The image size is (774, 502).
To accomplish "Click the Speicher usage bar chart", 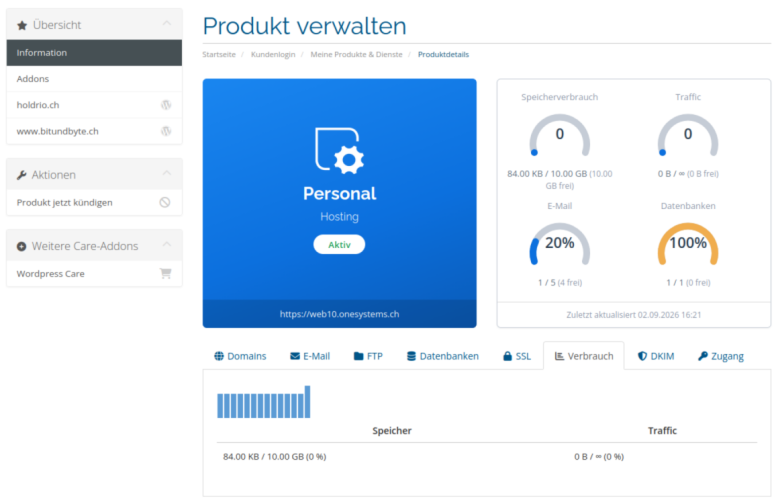I will pos(264,402).
